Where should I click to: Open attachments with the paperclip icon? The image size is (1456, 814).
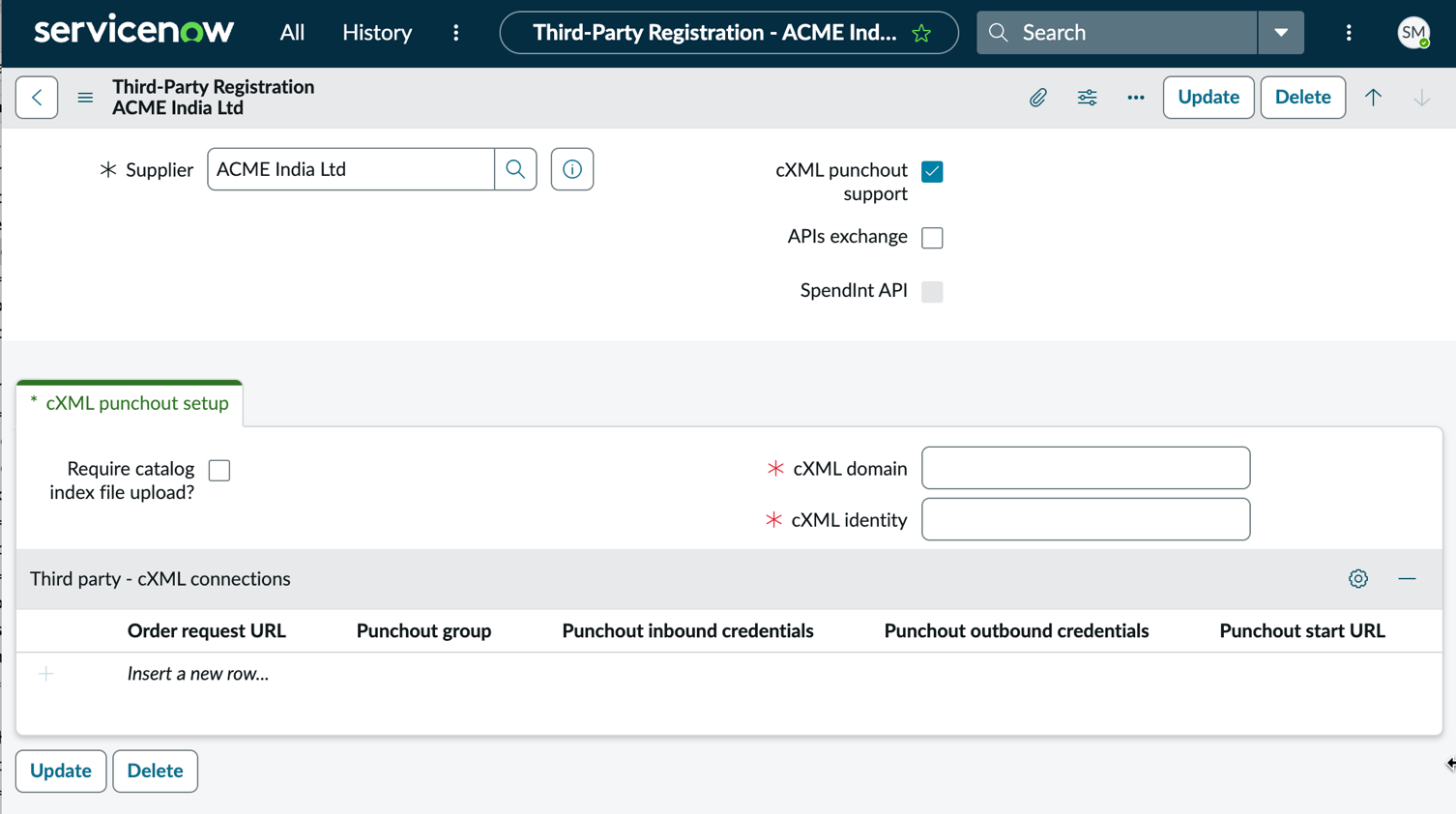1037,98
